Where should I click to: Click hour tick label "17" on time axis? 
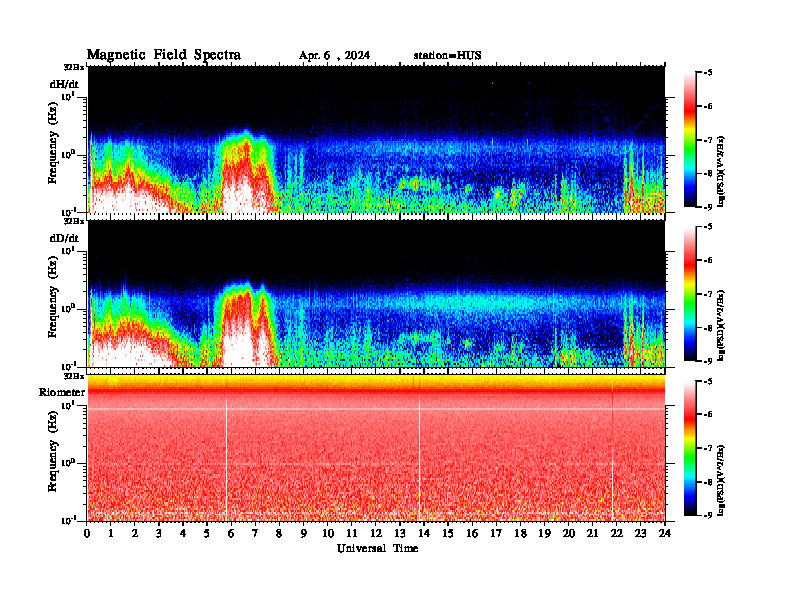point(496,533)
